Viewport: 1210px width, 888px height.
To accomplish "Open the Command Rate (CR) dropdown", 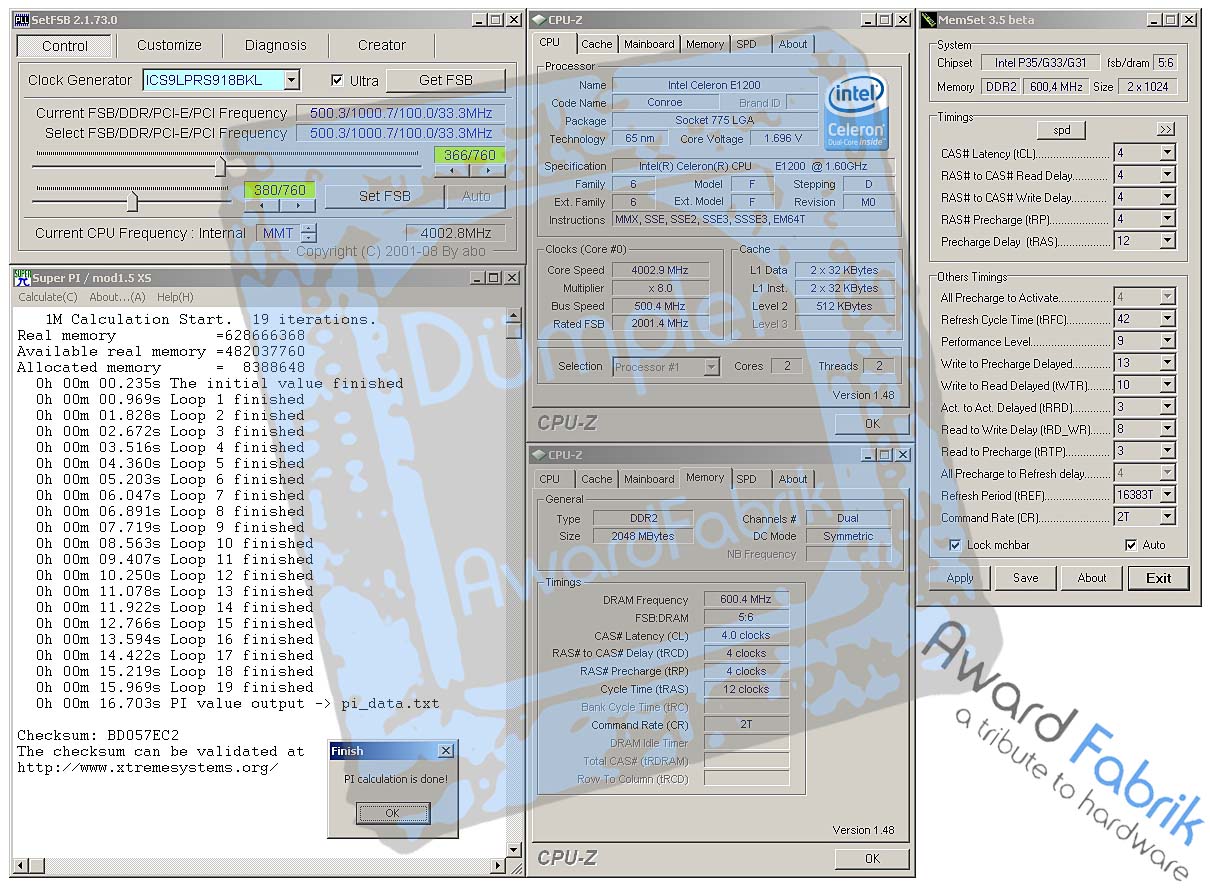I will click(x=1167, y=517).
